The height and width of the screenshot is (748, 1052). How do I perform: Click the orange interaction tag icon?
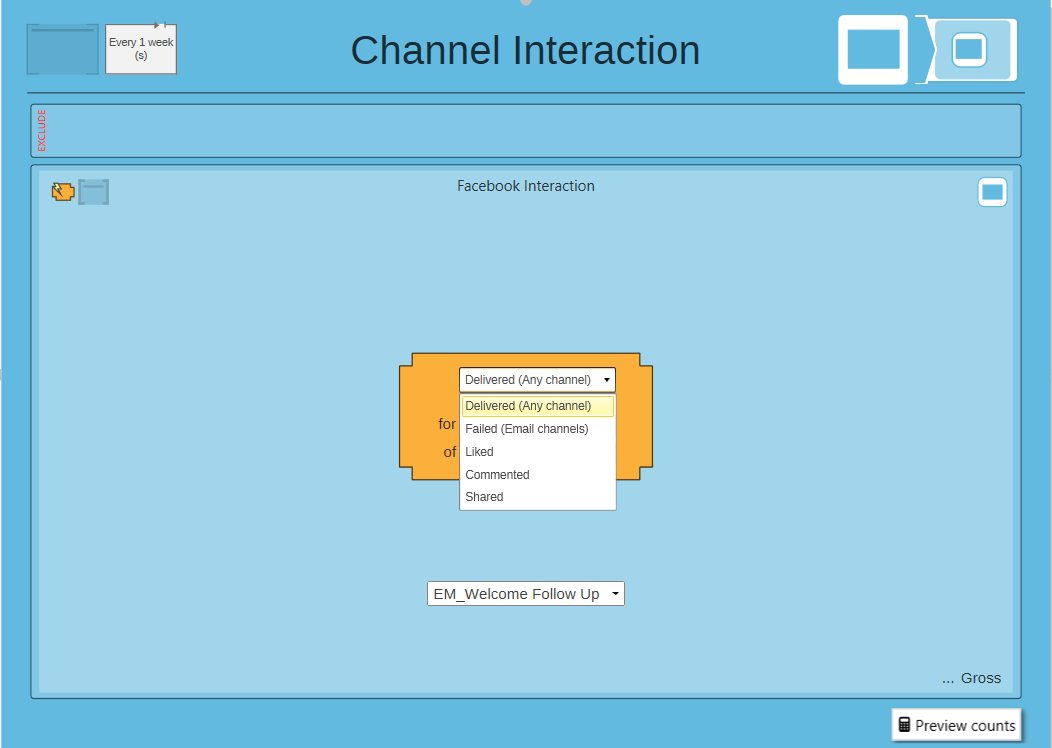[x=62, y=192]
